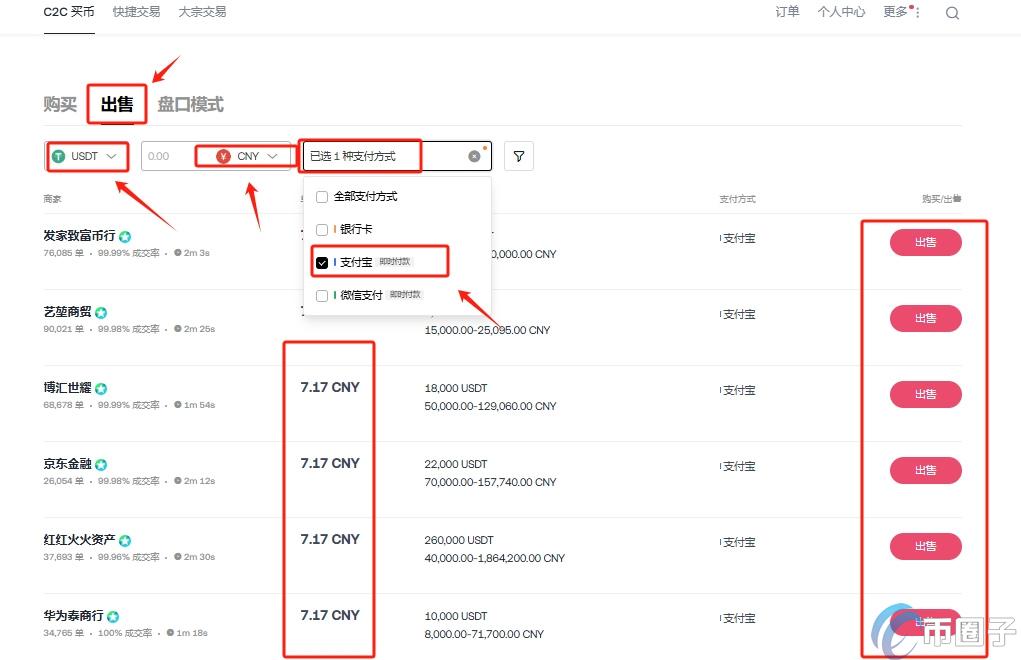The width and height of the screenshot is (1021, 660).
Task: Uncheck the 支付宝 payment checkbox
Action: (322, 262)
